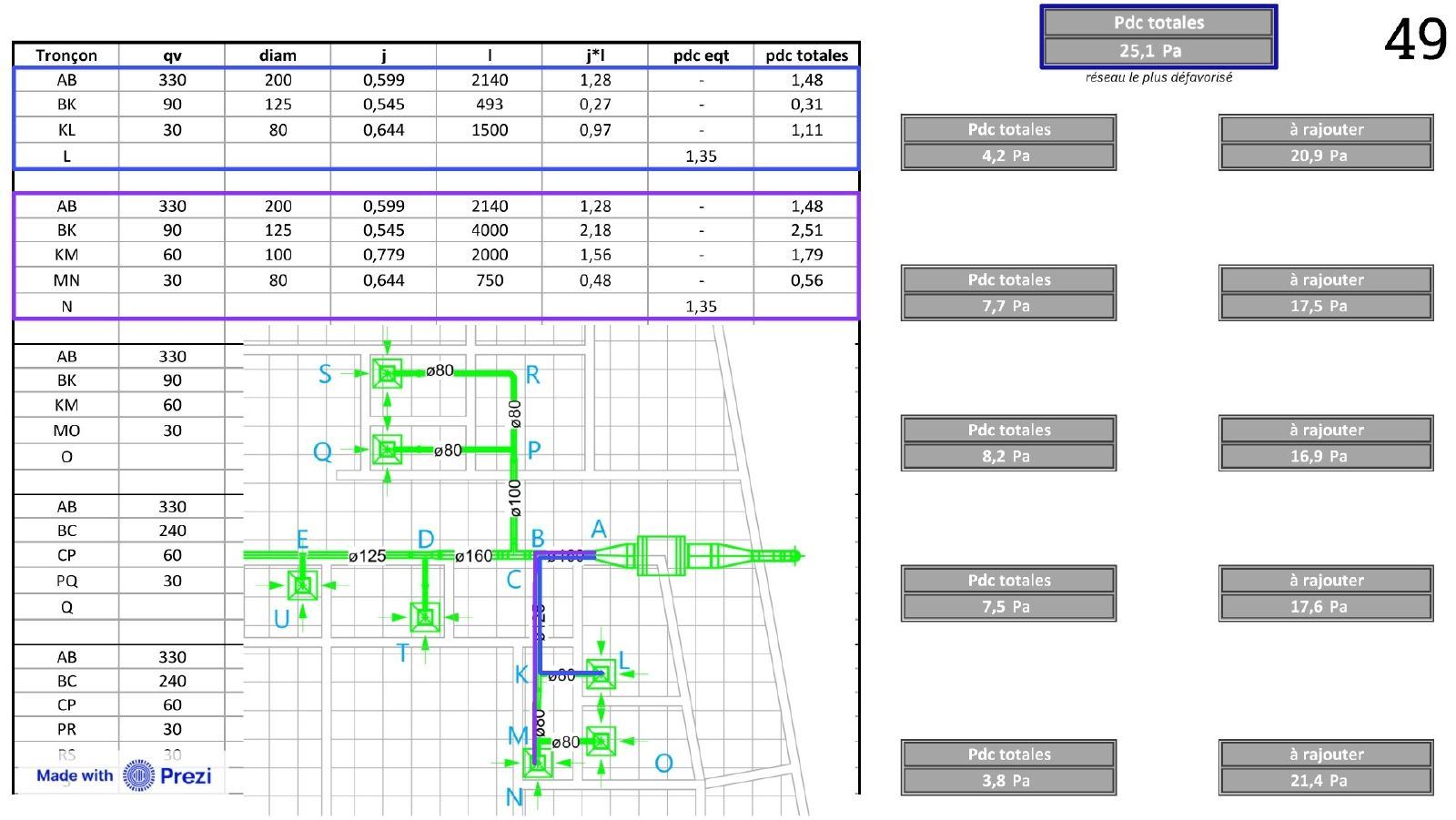Click the Pdc totales 3,8 Pa value
The height and width of the screenshot is (820, 1456).
coord(1008,780)
